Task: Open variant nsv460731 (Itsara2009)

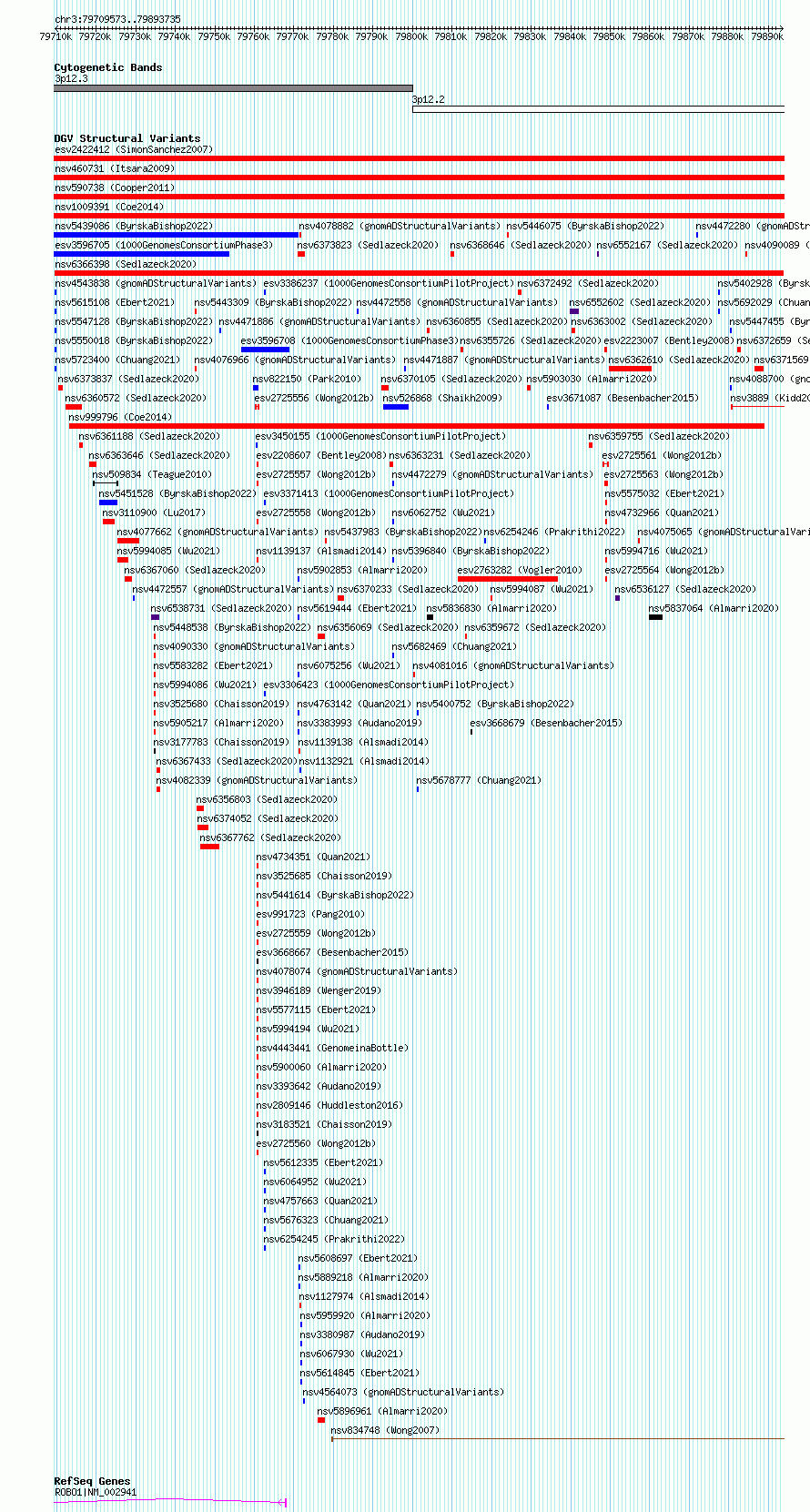Action: 115,168
